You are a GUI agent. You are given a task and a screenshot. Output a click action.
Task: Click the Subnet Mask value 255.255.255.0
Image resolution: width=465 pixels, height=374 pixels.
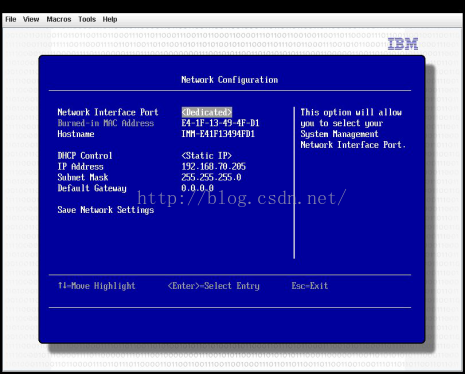click(211, 177)
